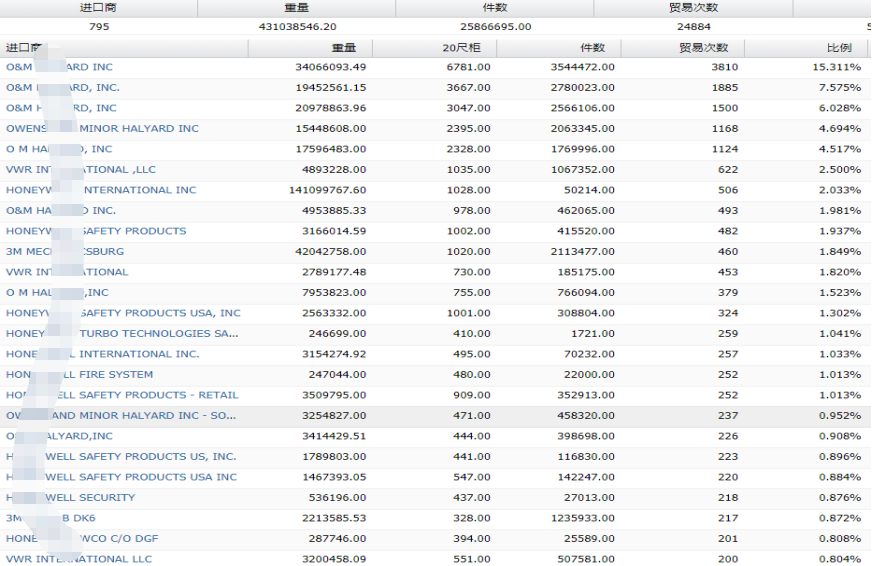Screen dimensions: 872x566
Task: Select the percentage 15.311%
Action: point(836,67)
